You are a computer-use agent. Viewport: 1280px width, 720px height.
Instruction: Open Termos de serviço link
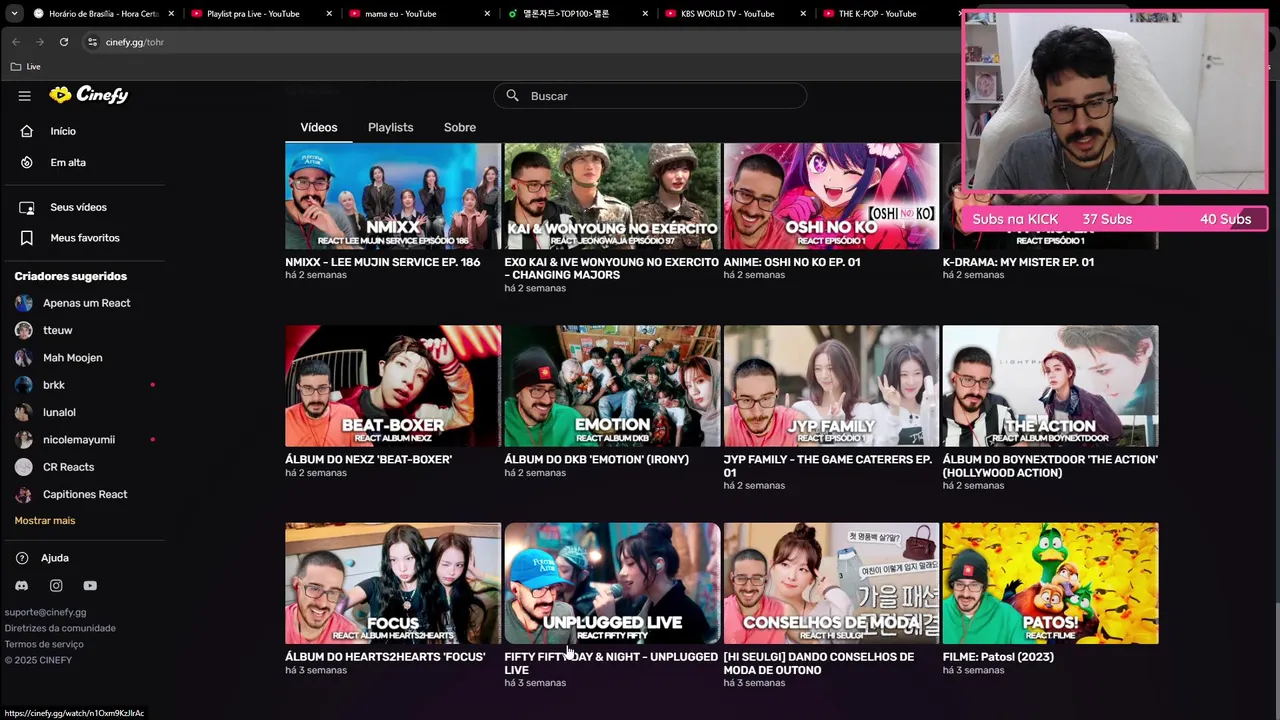44,644
